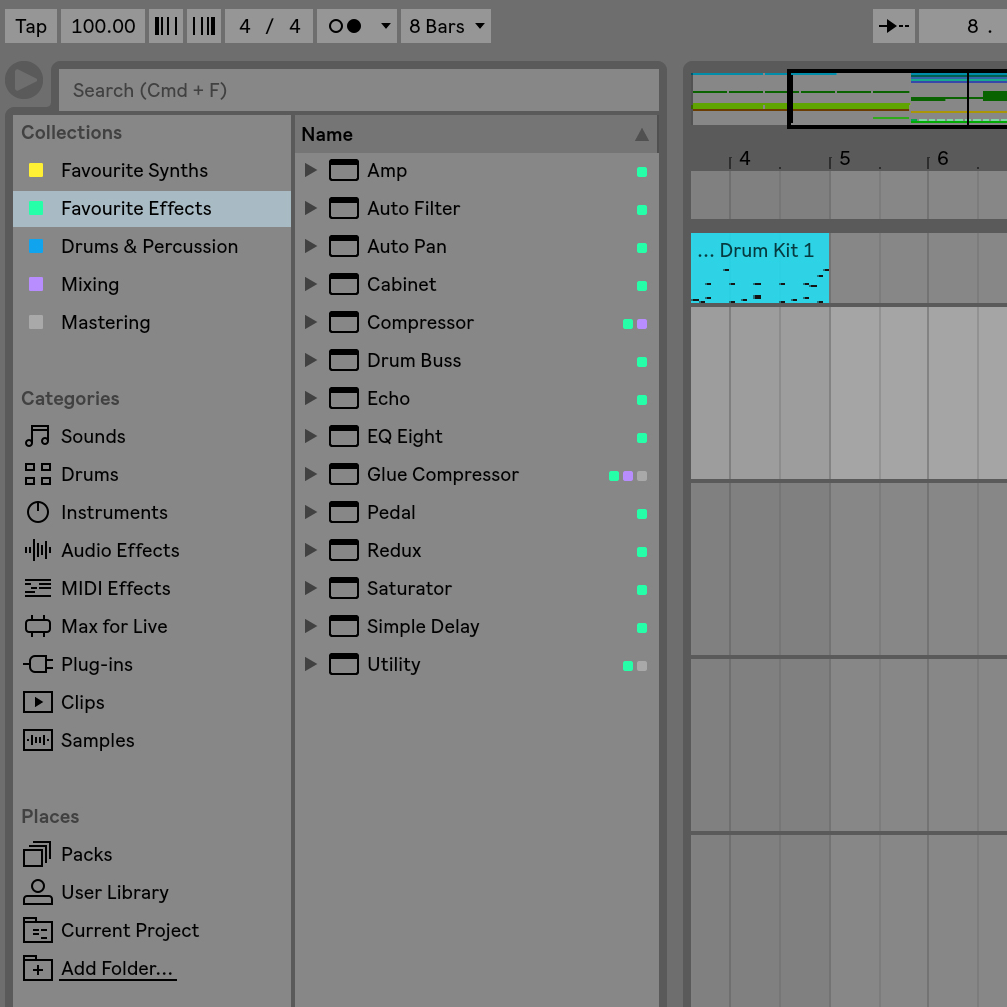1007x1007 pixels.
Task: Open the Current Project place
Action: coord(152,931)
